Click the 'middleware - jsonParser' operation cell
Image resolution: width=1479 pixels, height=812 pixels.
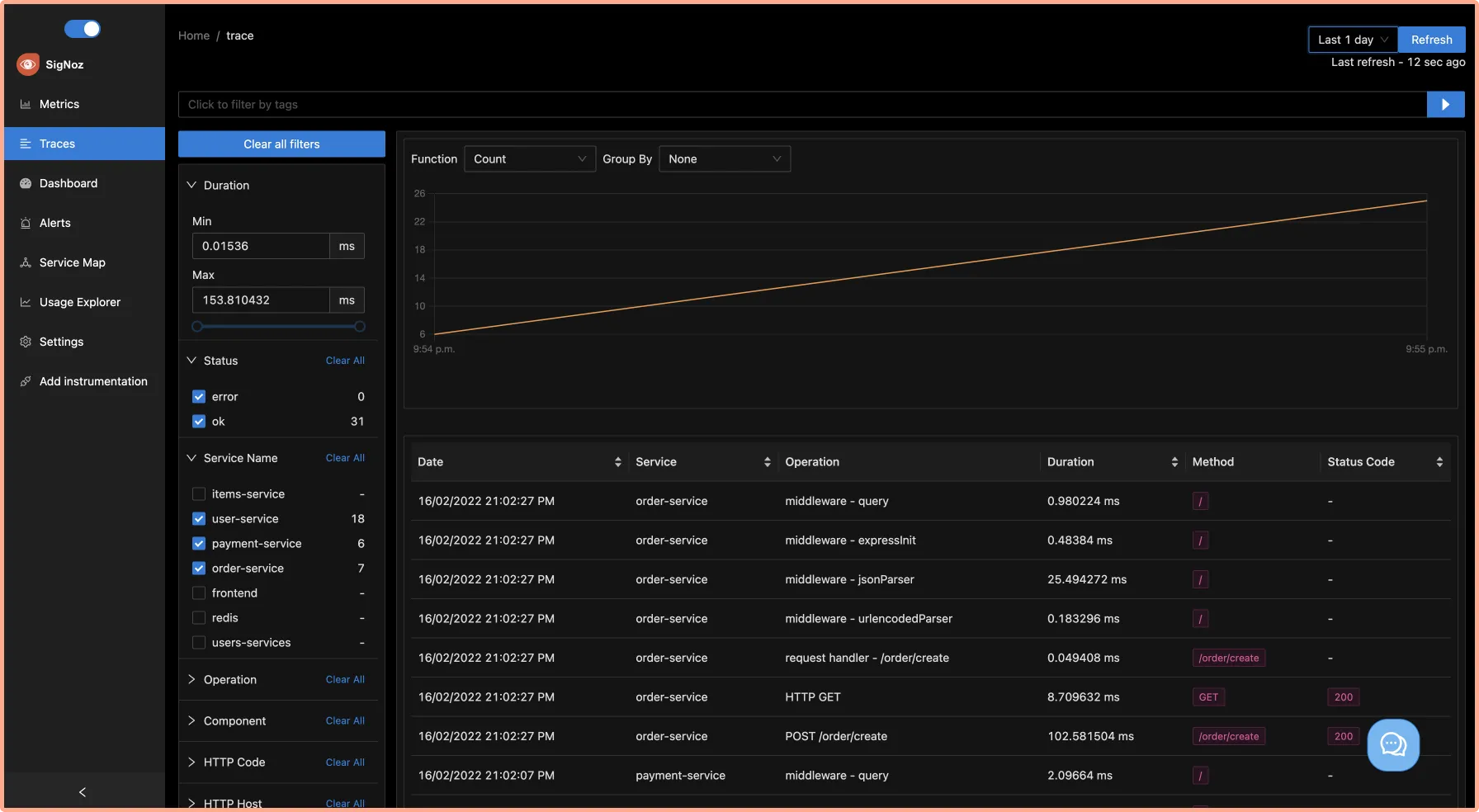click(849, 579)
